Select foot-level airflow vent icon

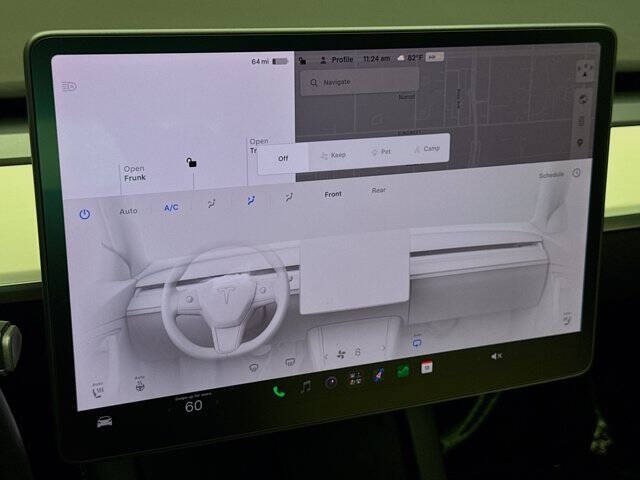[x=289, y=198]
